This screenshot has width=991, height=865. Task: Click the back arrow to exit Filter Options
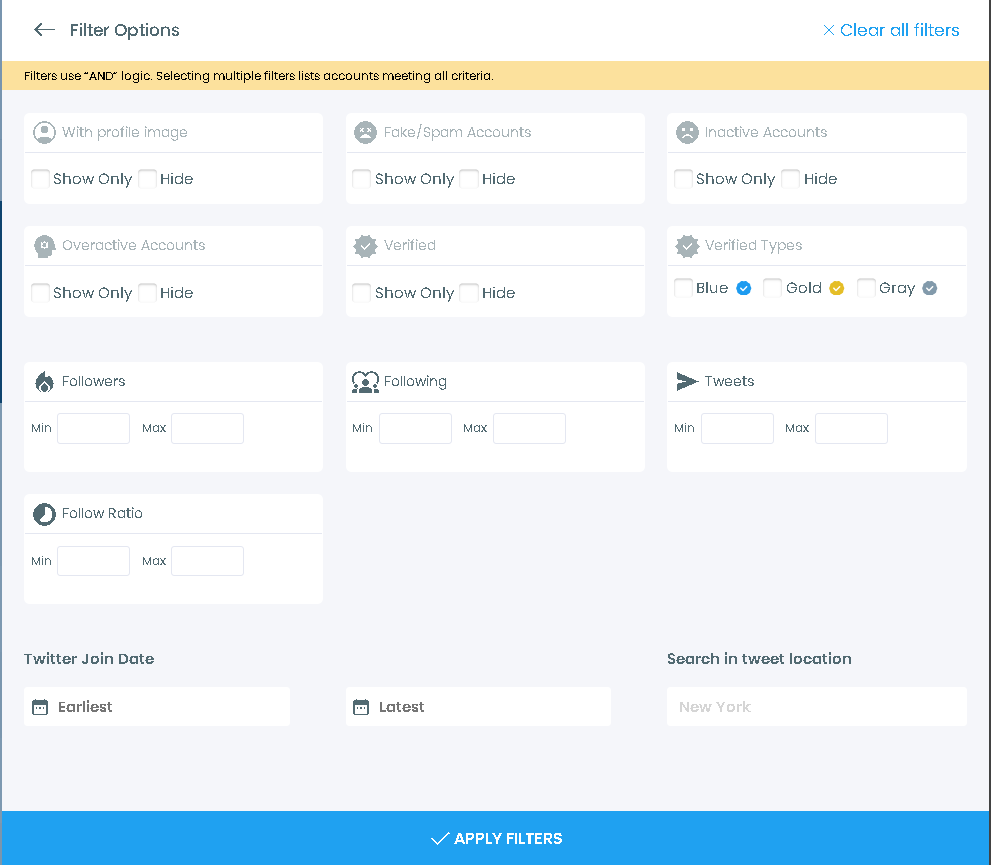click(x=44, y=30)
